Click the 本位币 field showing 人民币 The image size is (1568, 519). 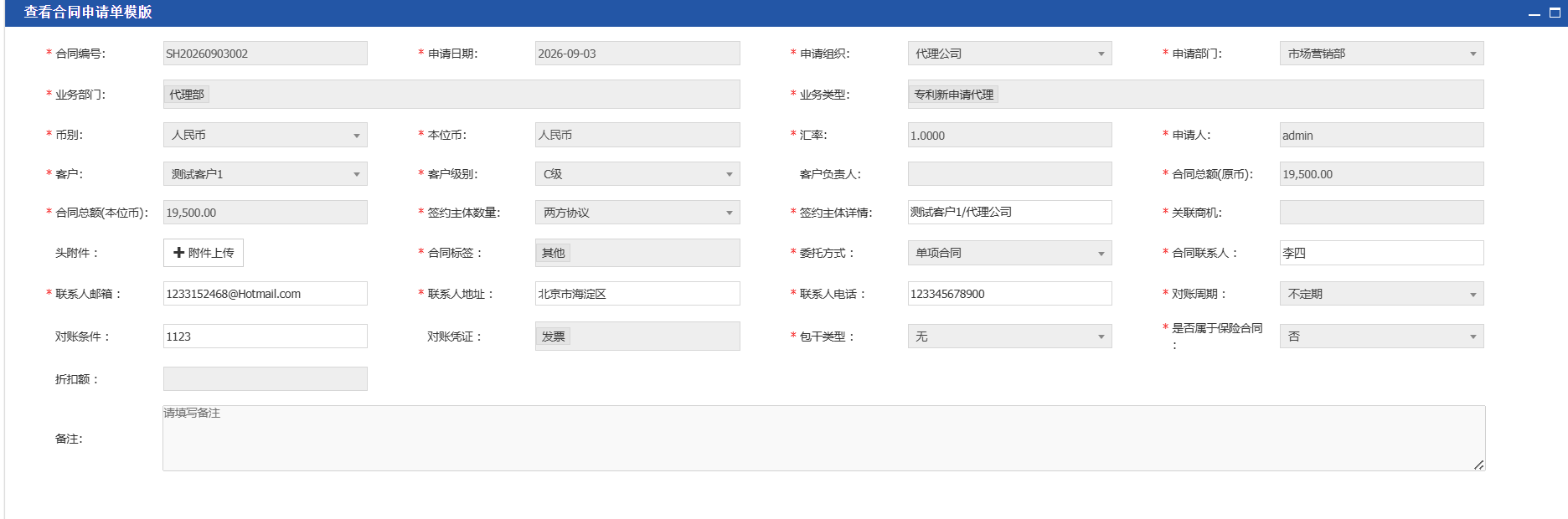[637, 135]
